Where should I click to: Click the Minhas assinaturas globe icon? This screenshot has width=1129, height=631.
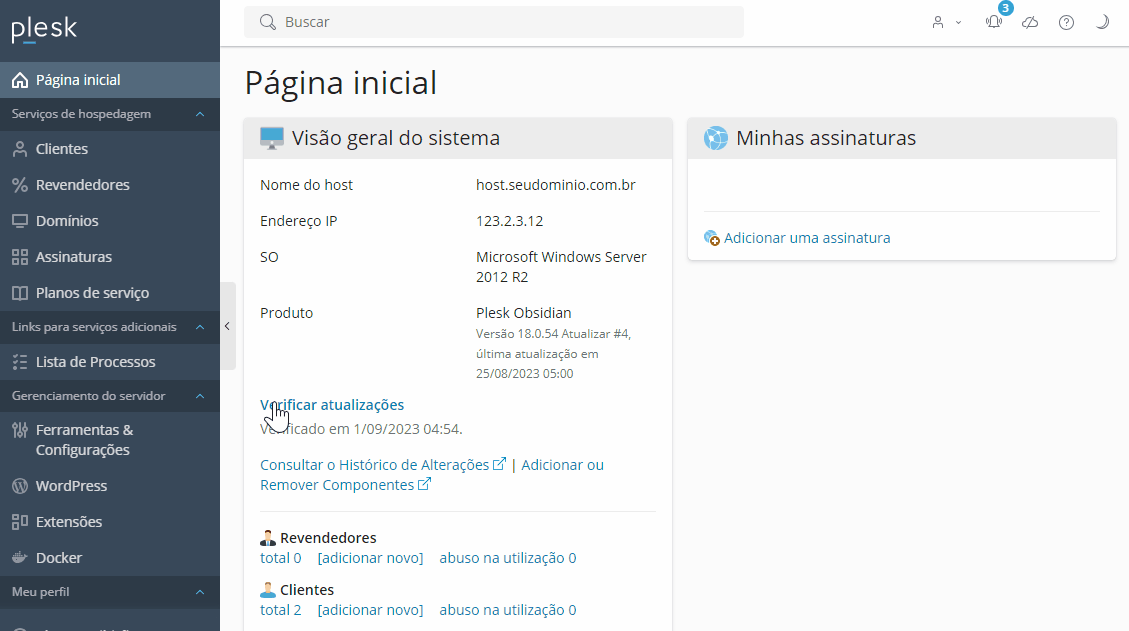[x=716, y=138]
